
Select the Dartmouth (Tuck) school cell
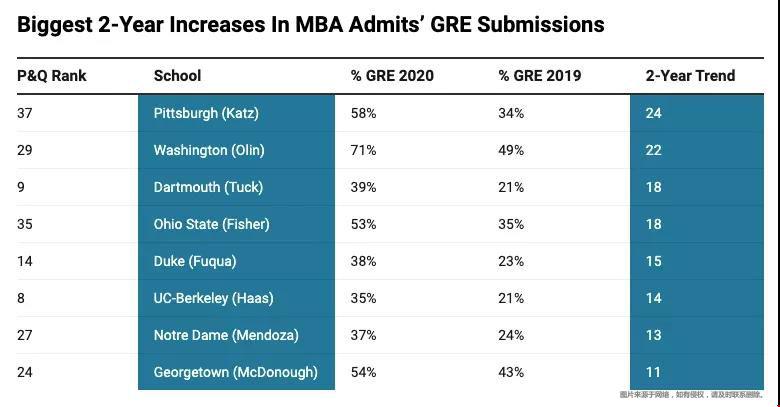[208, 187]
